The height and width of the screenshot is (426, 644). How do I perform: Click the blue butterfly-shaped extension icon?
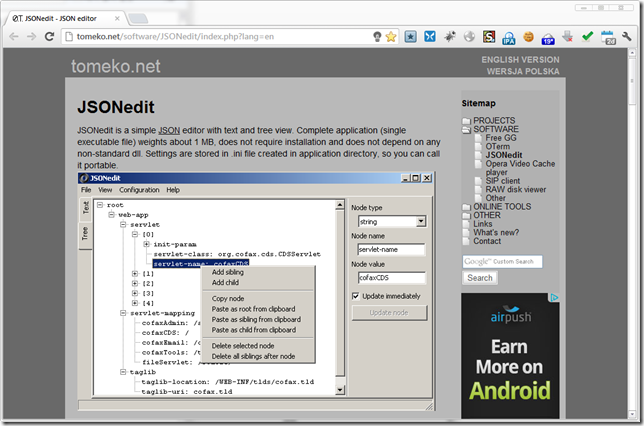point(430,37)
